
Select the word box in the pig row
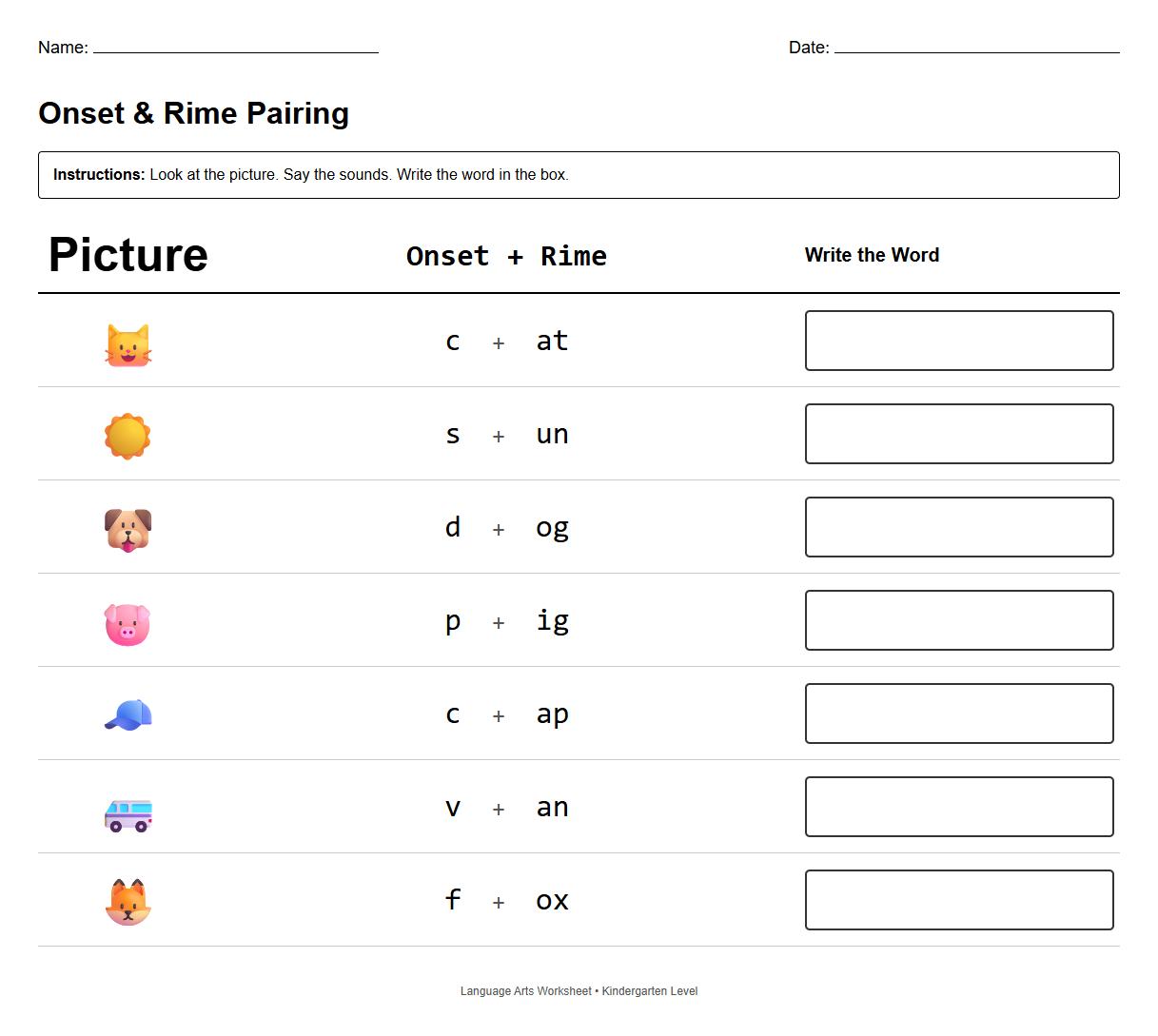[x=959, y=620]
